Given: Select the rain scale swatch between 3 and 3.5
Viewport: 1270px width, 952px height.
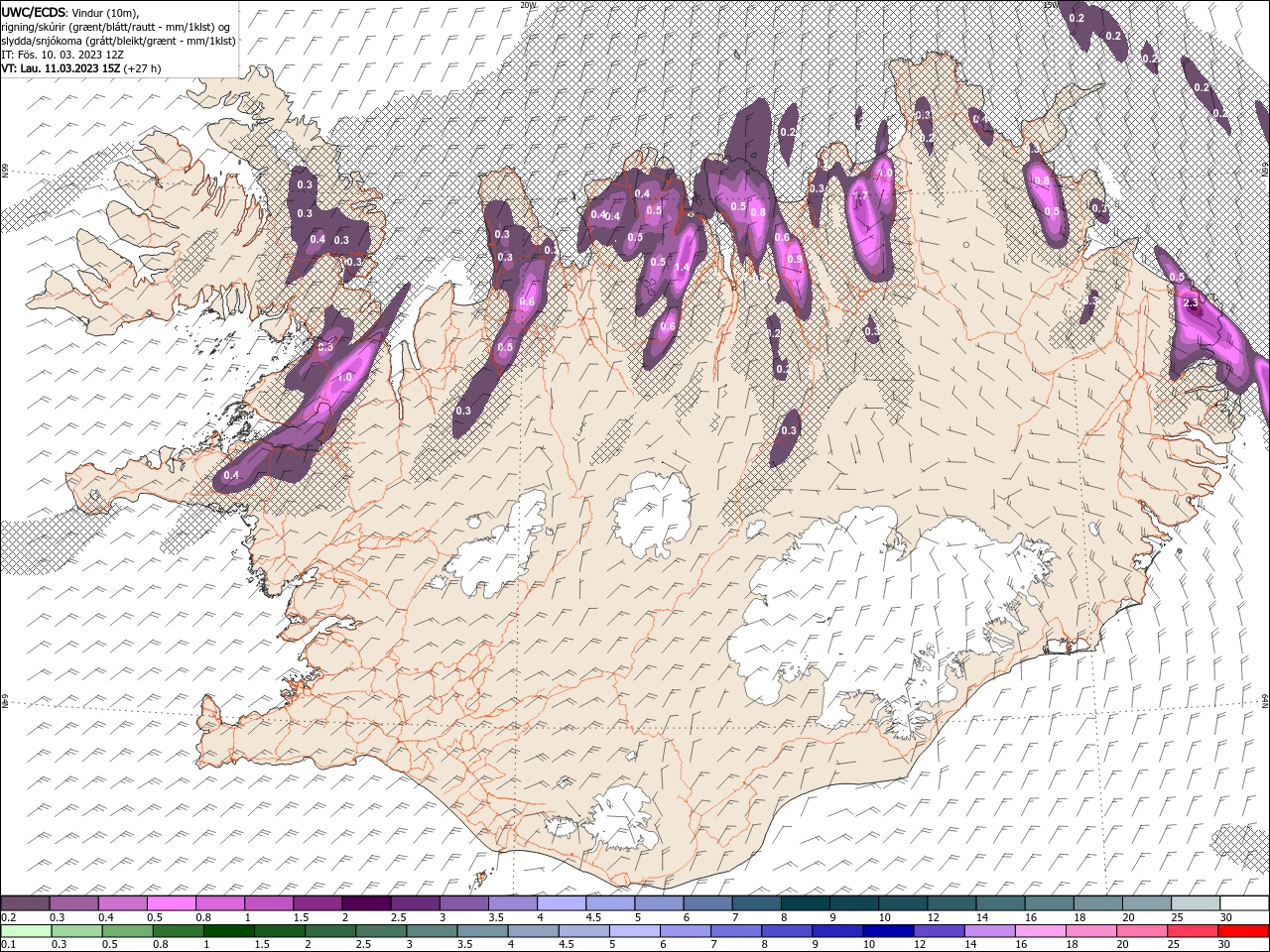Looking at the screenshot, I should (x=433, y=930).
